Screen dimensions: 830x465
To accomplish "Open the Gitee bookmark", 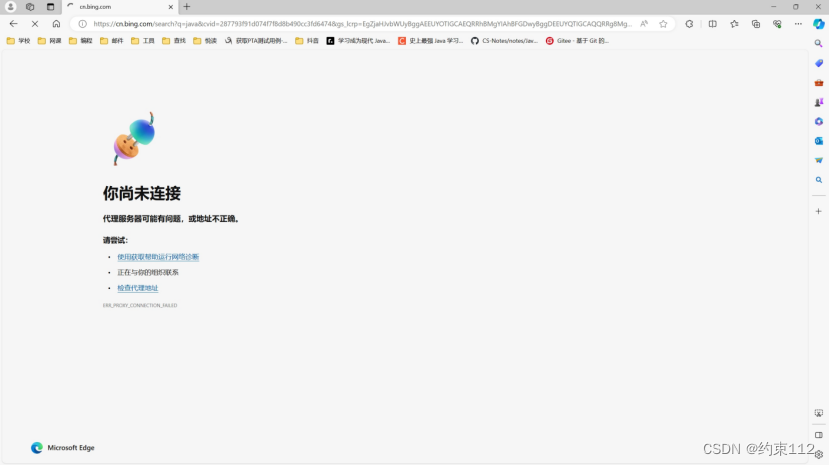I will coord(578,41).
